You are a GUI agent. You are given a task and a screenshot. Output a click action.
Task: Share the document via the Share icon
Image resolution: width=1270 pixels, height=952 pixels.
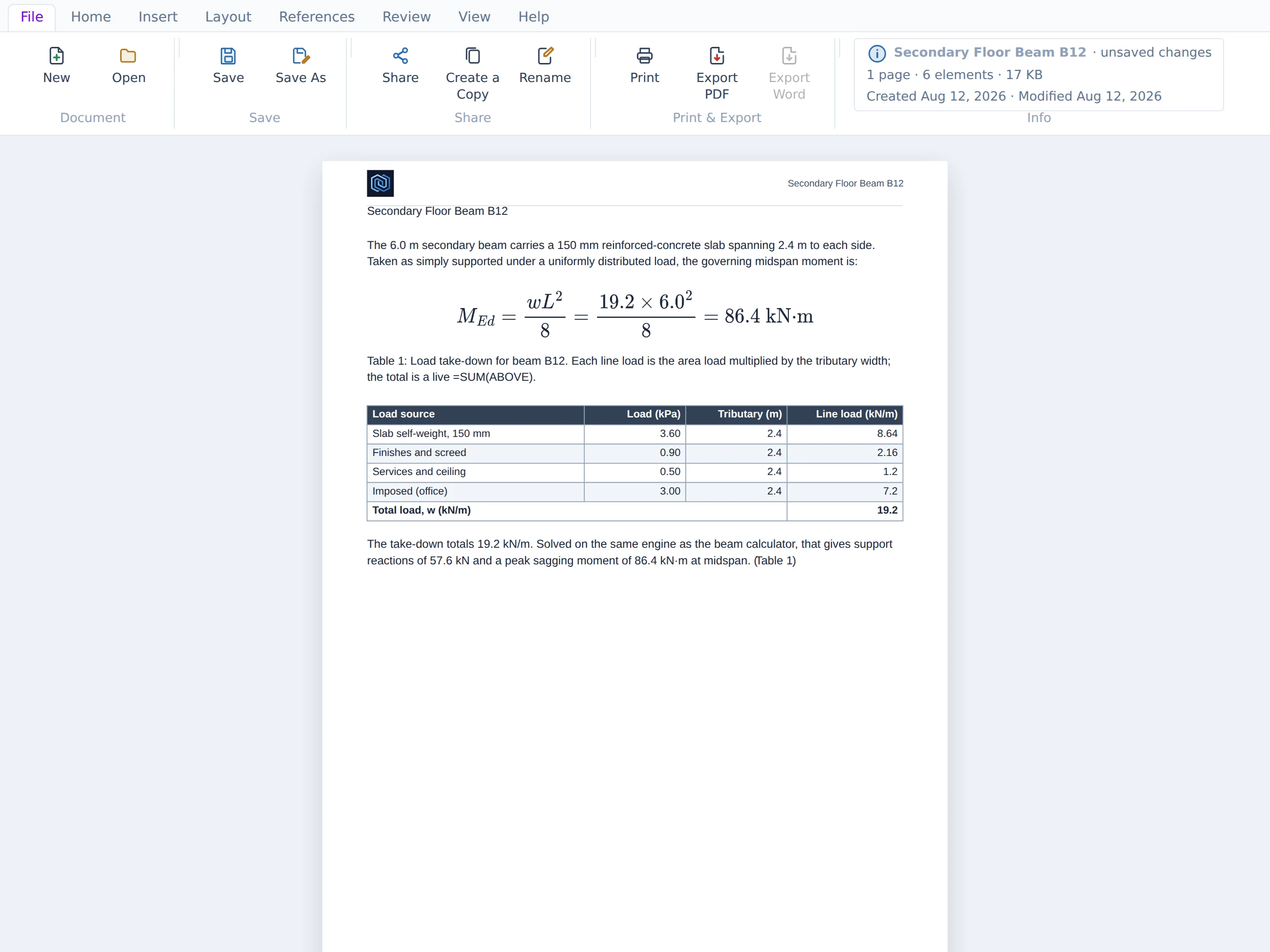coord(400,56)
